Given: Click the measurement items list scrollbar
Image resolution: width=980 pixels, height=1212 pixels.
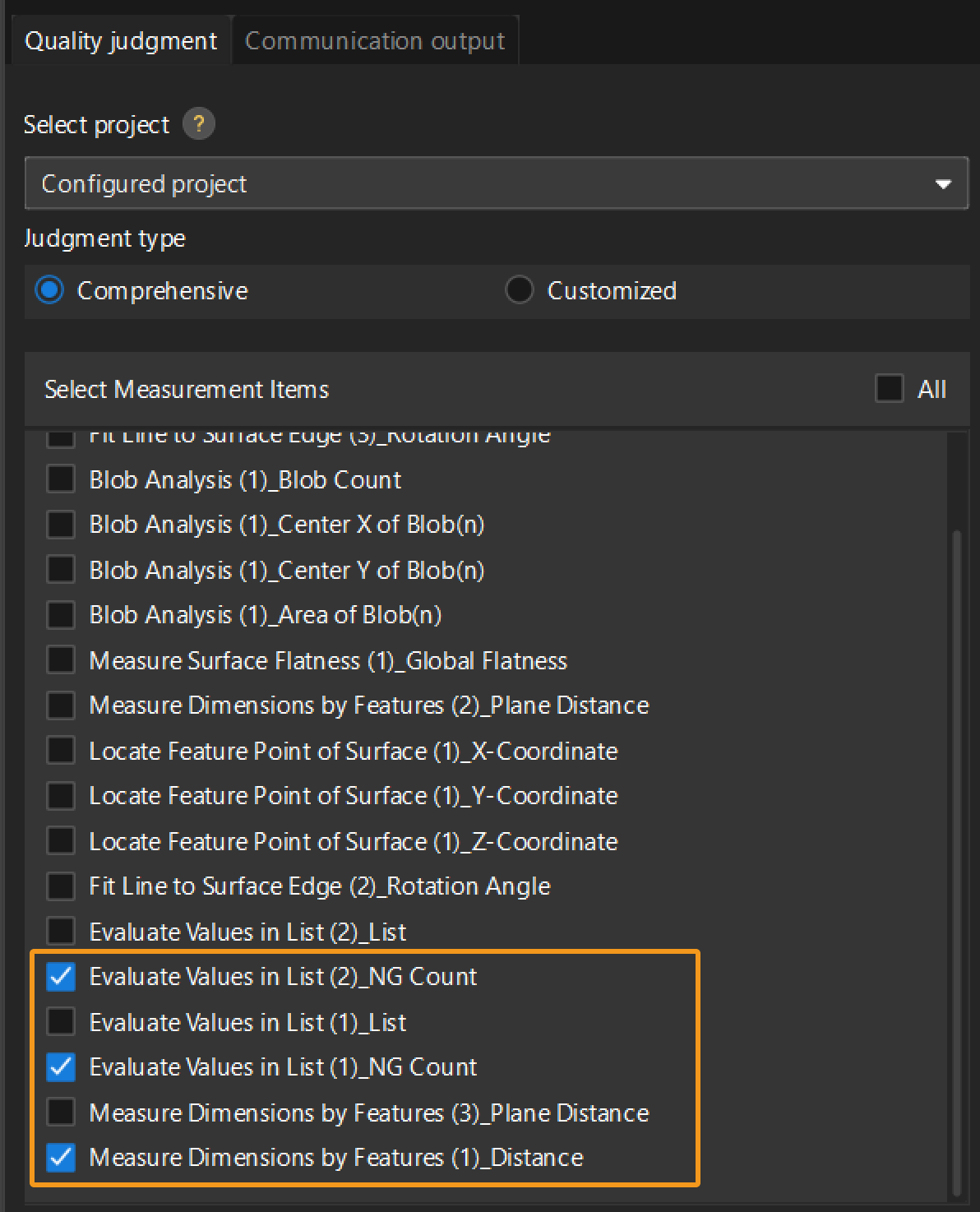Looking at the screenshot, I should [955, 822].
